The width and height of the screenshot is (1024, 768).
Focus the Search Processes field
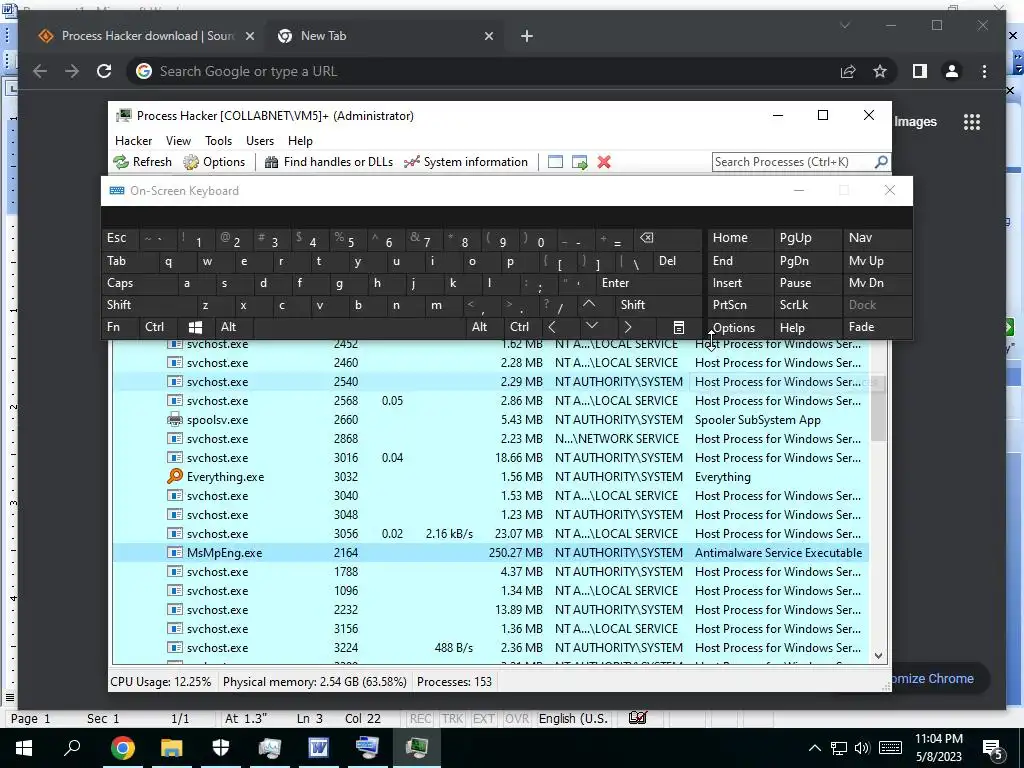793,162
